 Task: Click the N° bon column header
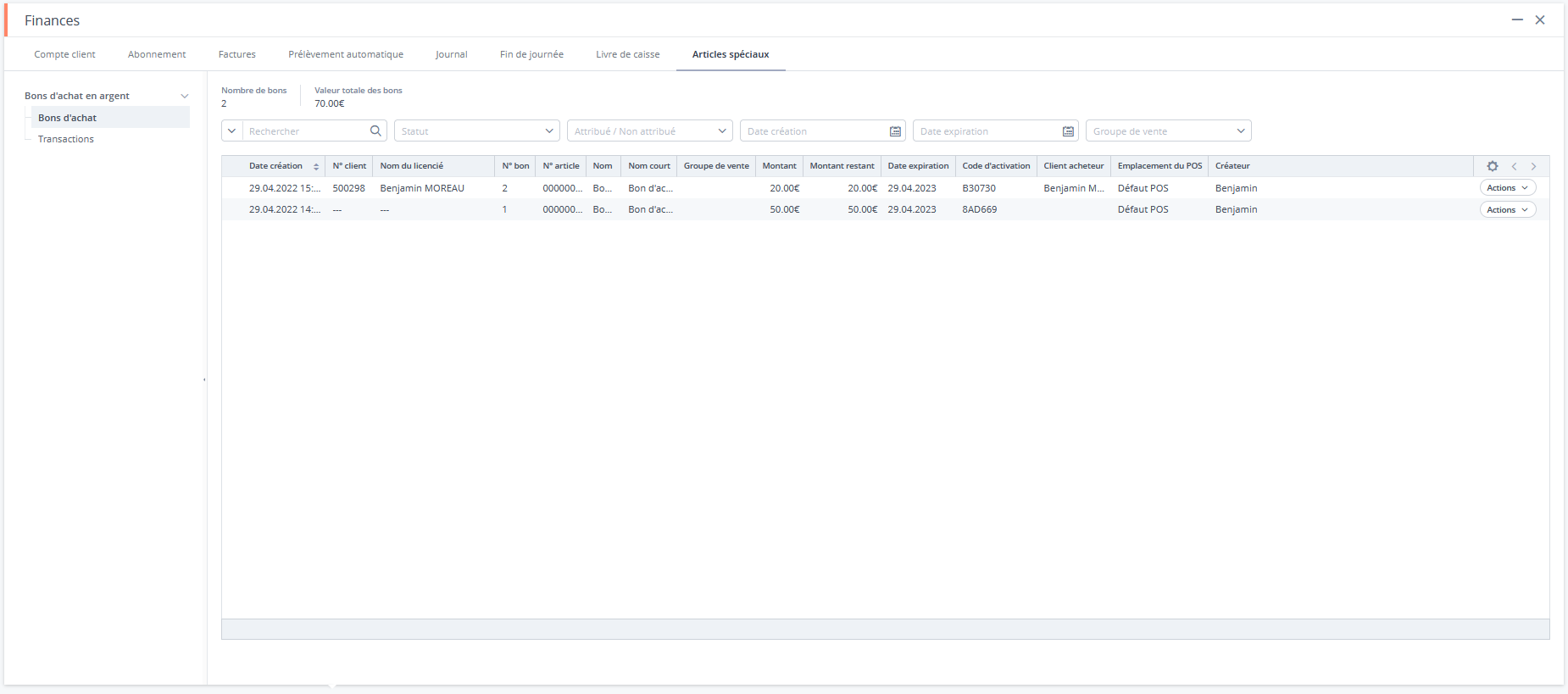515,166
